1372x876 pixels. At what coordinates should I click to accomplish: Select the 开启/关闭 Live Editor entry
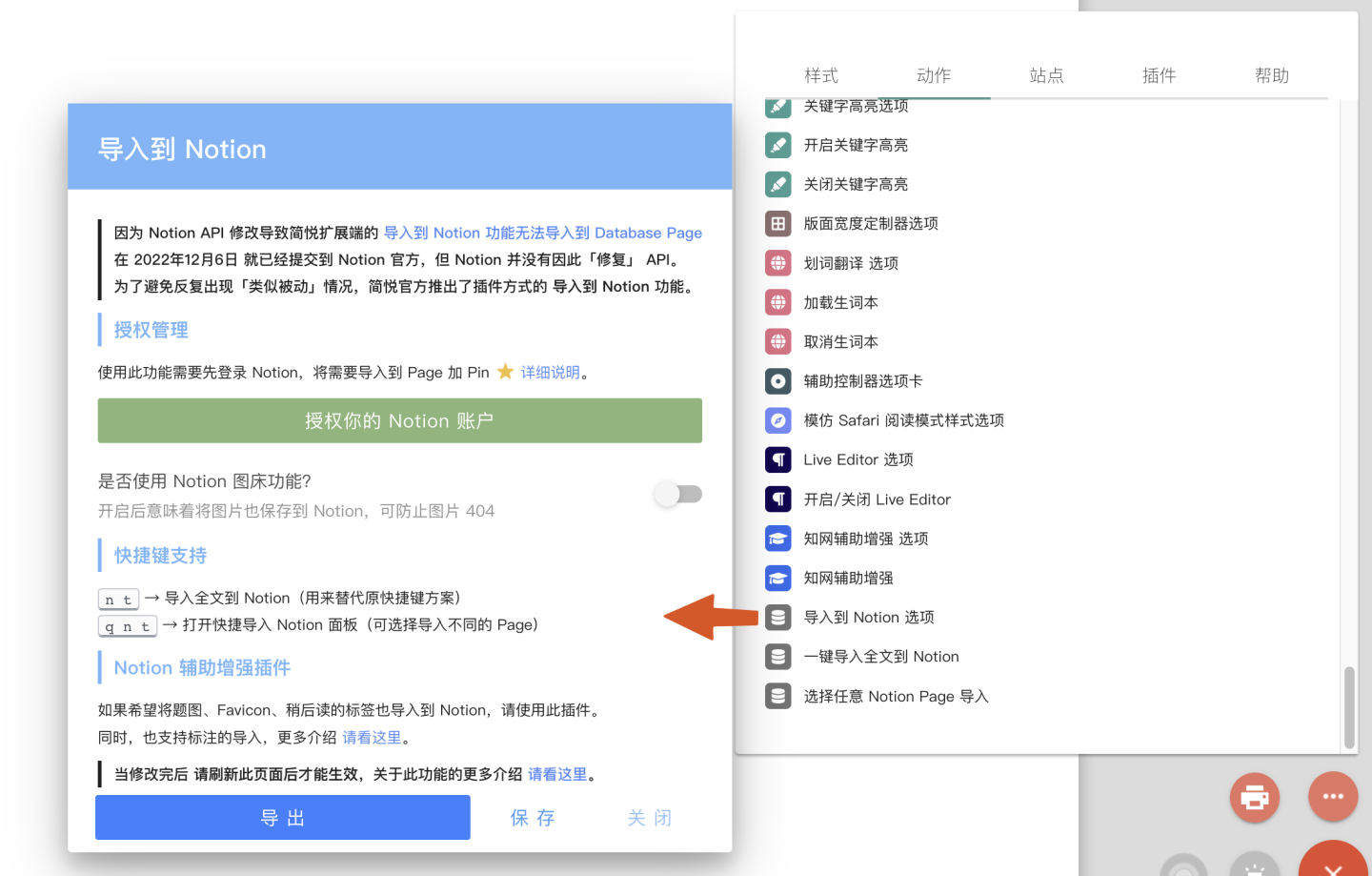point(878,499)
